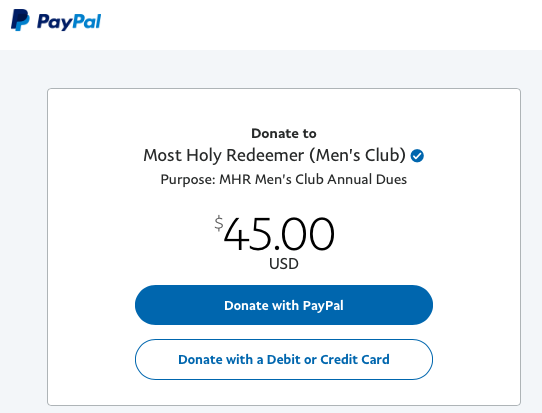Image resolution: width=542 pixels, height=413 pixels.
Task: Donate with PayPal using the blue button
Action: (x=284, y=305)
